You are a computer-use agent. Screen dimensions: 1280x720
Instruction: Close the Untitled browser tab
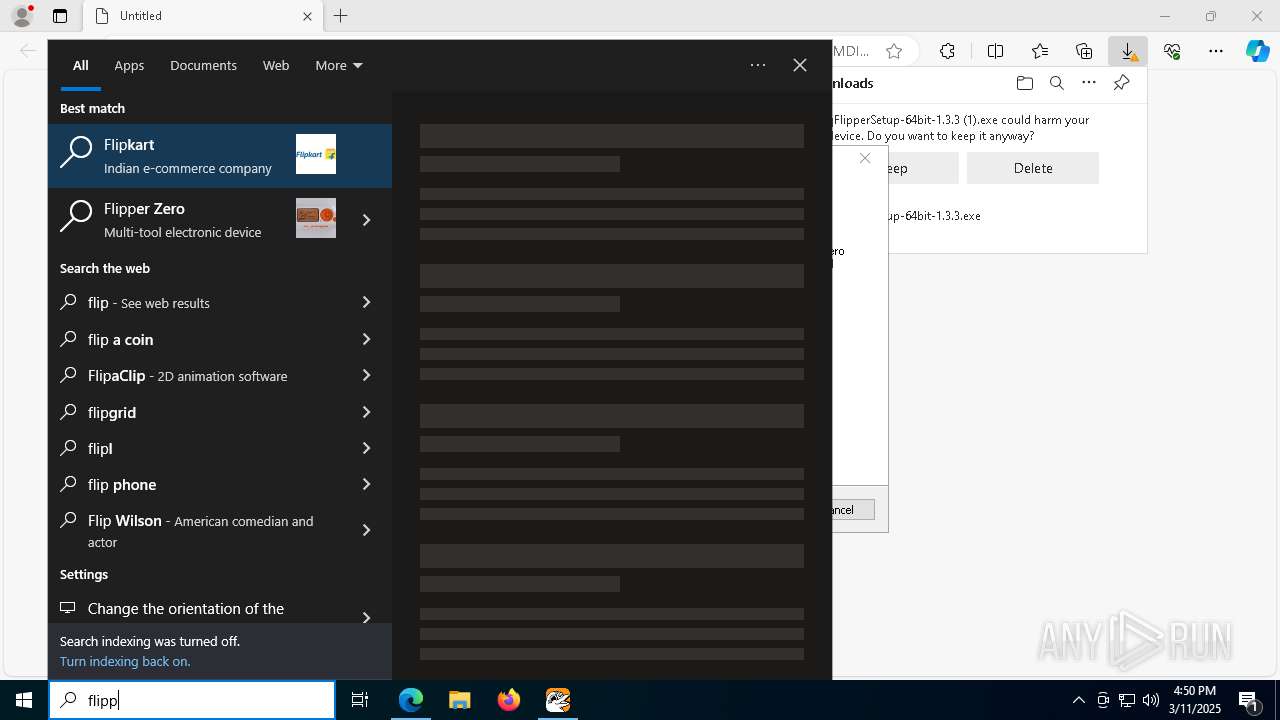pos(307,16)
